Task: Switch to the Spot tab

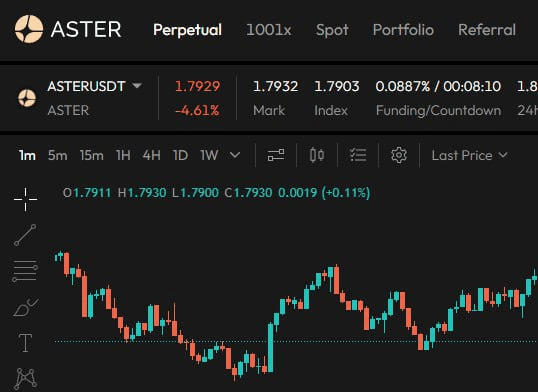Action: [332, 30]
